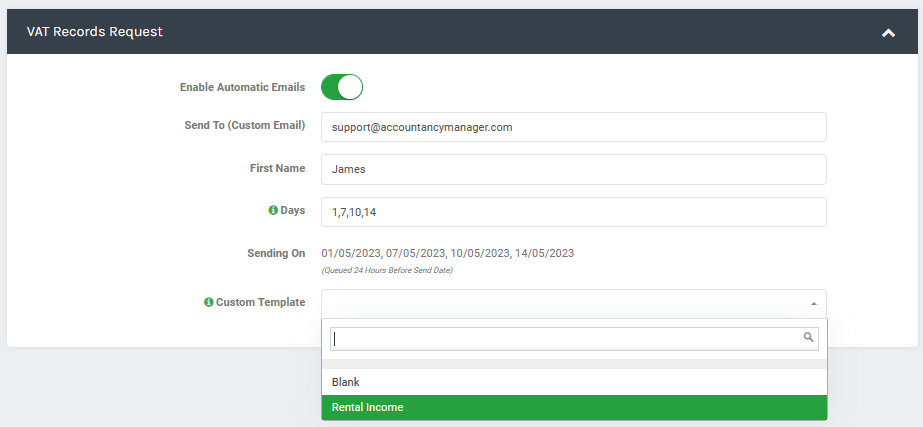Click the Queued 24 Hours Before Send Date note
The width and height of the screenshot is (923, 427).
tap(387, 270)
